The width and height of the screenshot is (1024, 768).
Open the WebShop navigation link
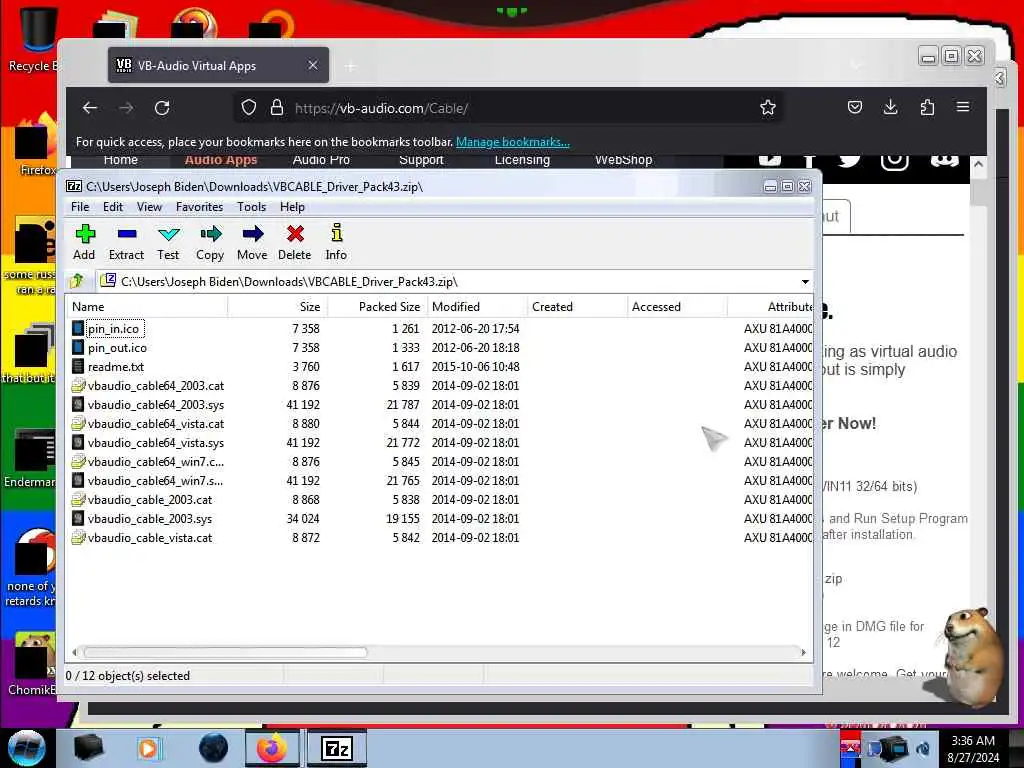(624, 160)
